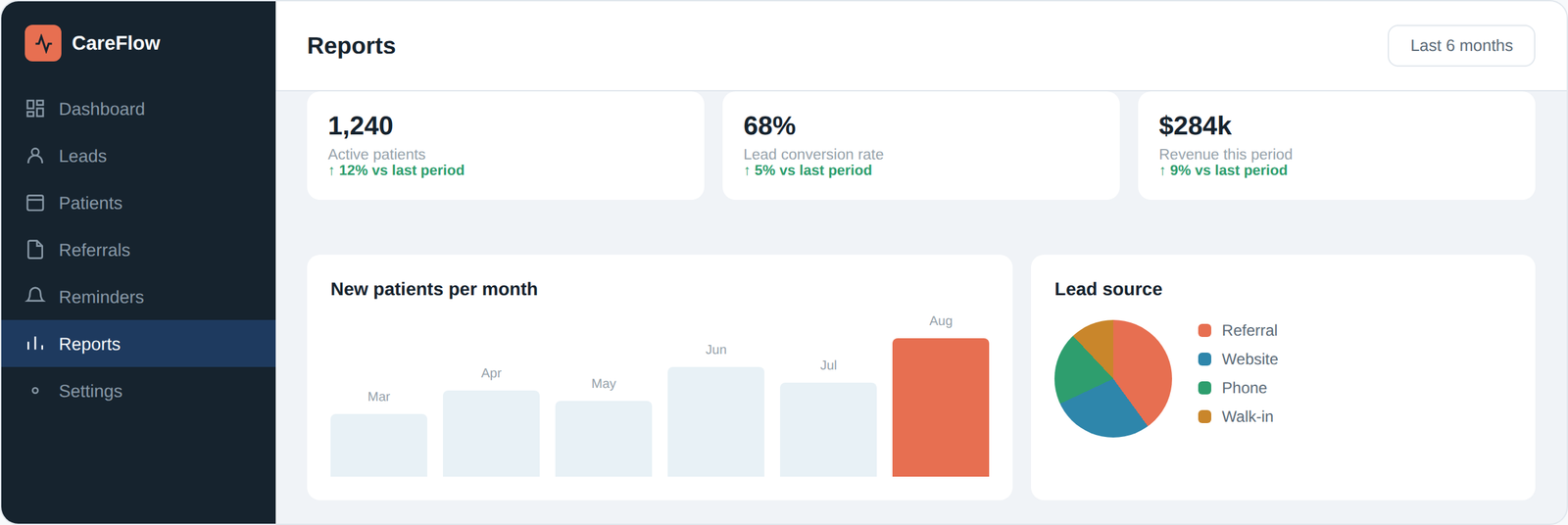Screen dimensions: 1568x525
Task: Select the highlighted Aug bar
Action: click(x=941, y=407)
